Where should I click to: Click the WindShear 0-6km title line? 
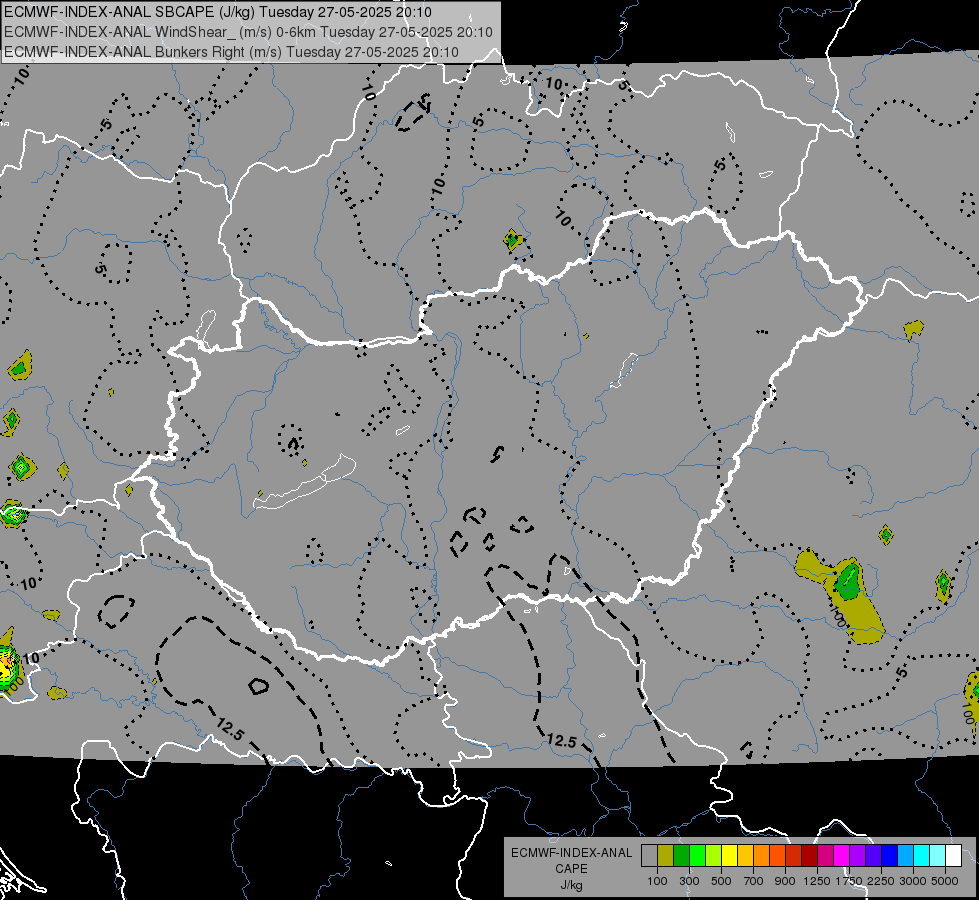[248, 32]
